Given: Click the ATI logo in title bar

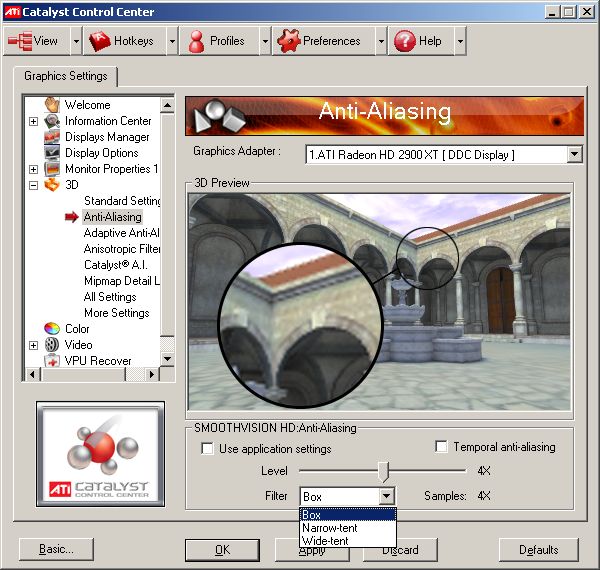Looking at the screenshot, I should (12, 11).
